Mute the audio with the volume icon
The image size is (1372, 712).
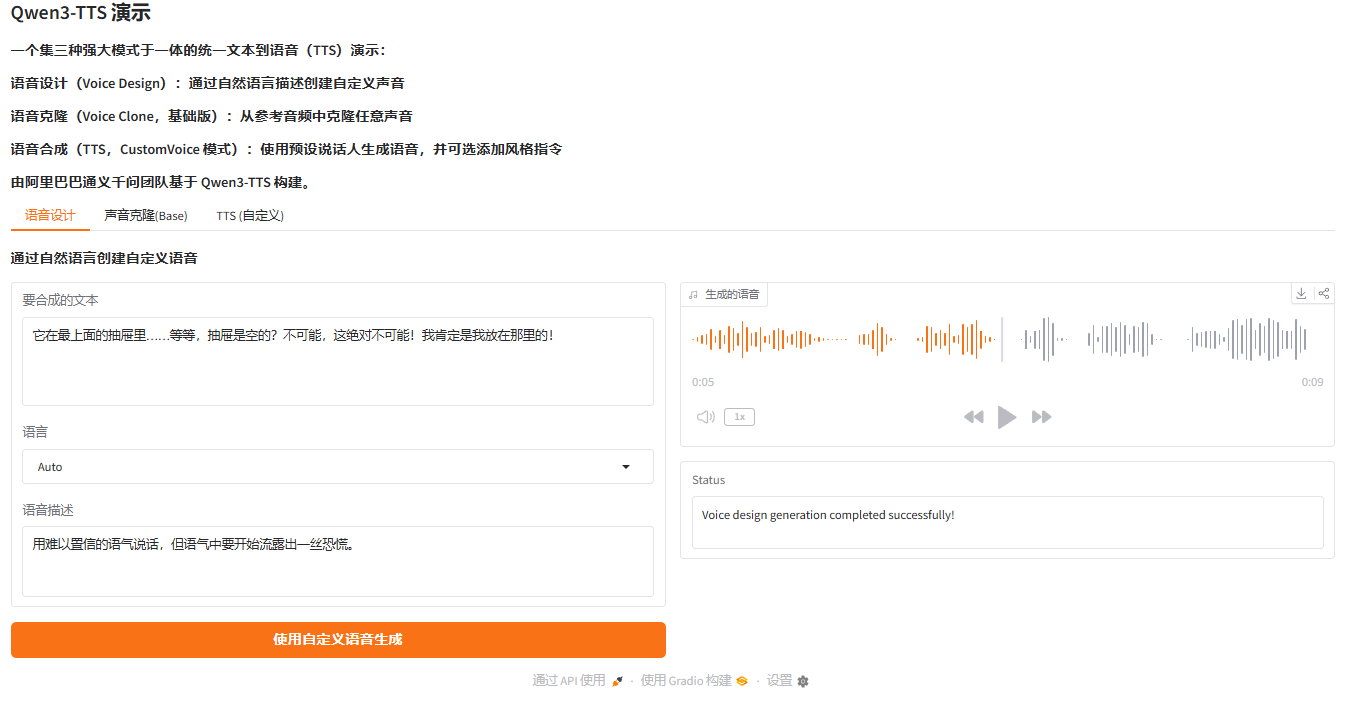pos(705,417)
